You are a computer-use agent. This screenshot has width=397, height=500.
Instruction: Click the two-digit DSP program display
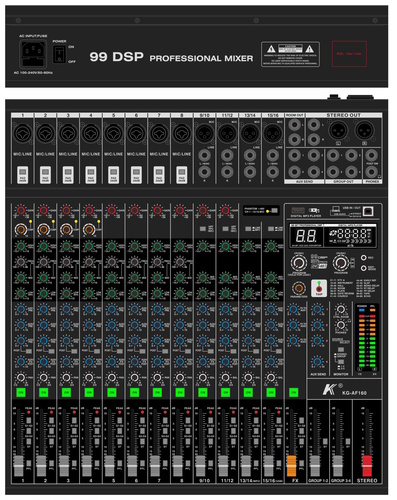(306, 236)
